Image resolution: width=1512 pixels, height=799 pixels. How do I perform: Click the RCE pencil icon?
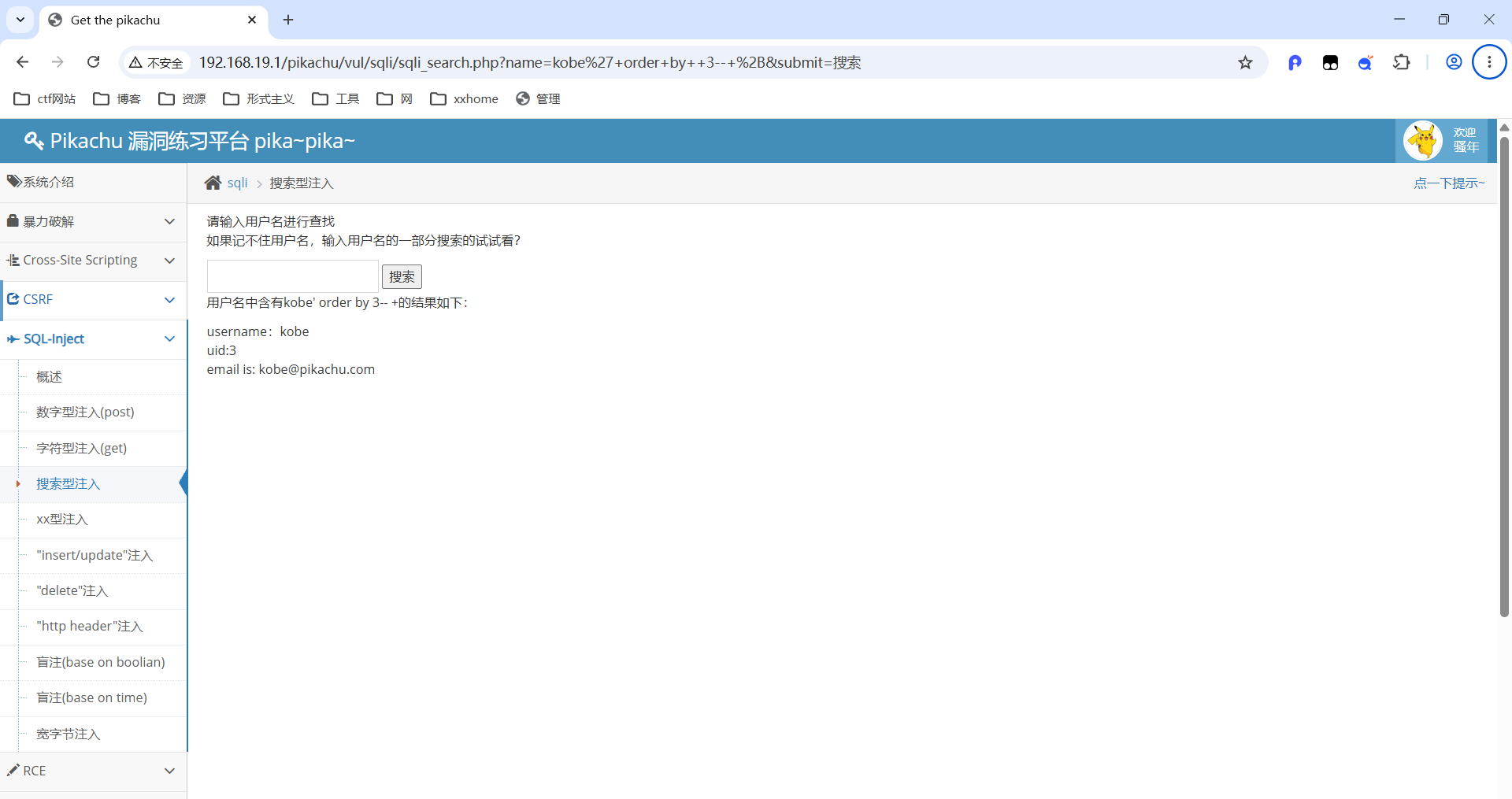point(13,769)
